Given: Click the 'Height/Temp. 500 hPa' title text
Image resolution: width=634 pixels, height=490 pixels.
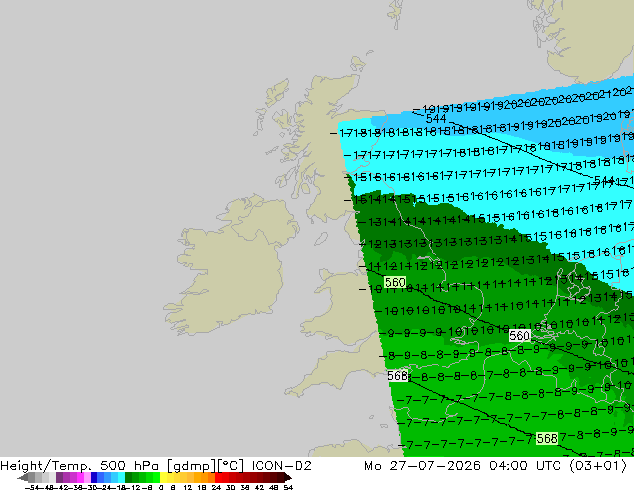Looking at the screenshot, I should [81, 466].
